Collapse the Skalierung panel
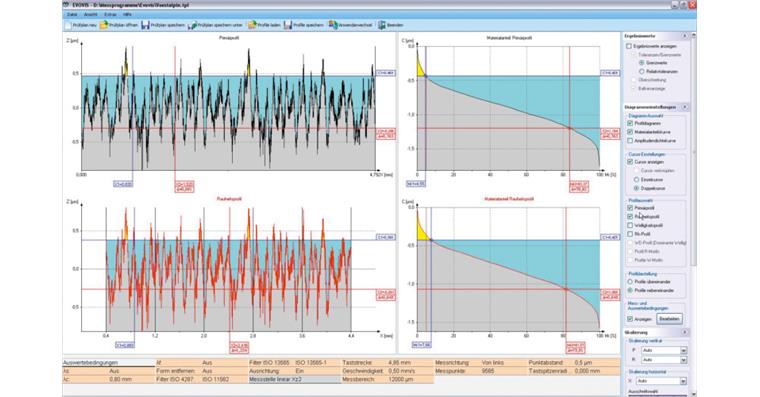This screenshot has width=760, height=397. click(685, 333)
